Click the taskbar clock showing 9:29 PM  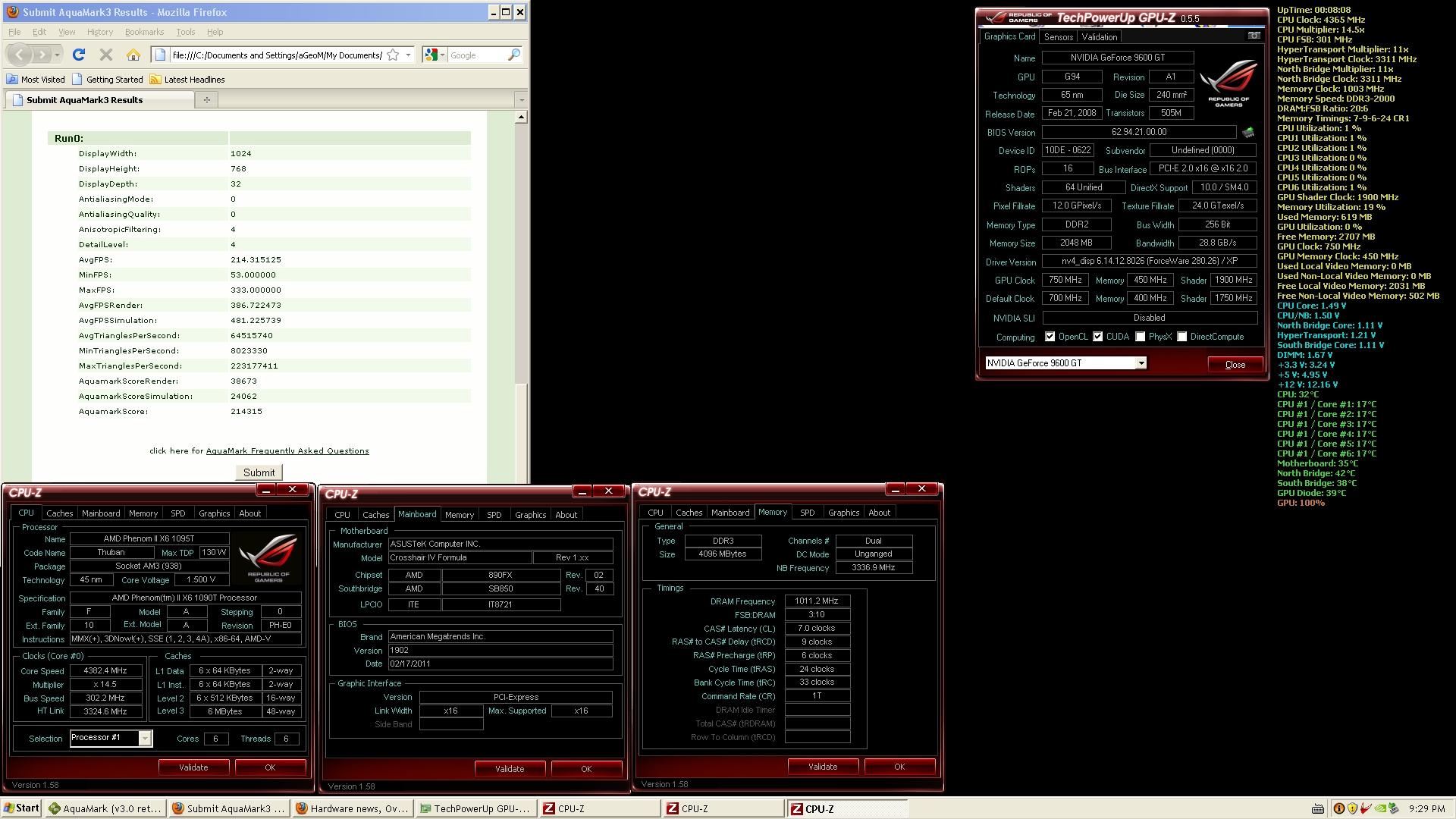click(1426, 809)
